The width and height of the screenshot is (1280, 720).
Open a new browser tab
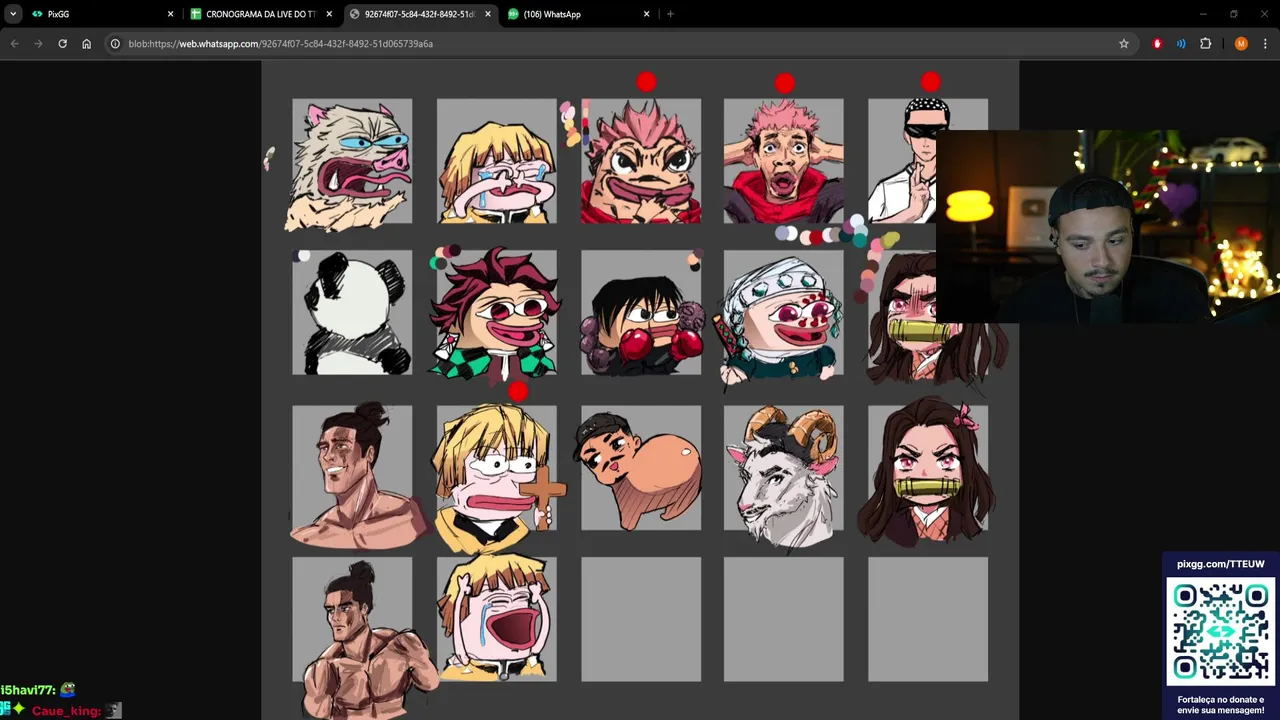(670, 14)
